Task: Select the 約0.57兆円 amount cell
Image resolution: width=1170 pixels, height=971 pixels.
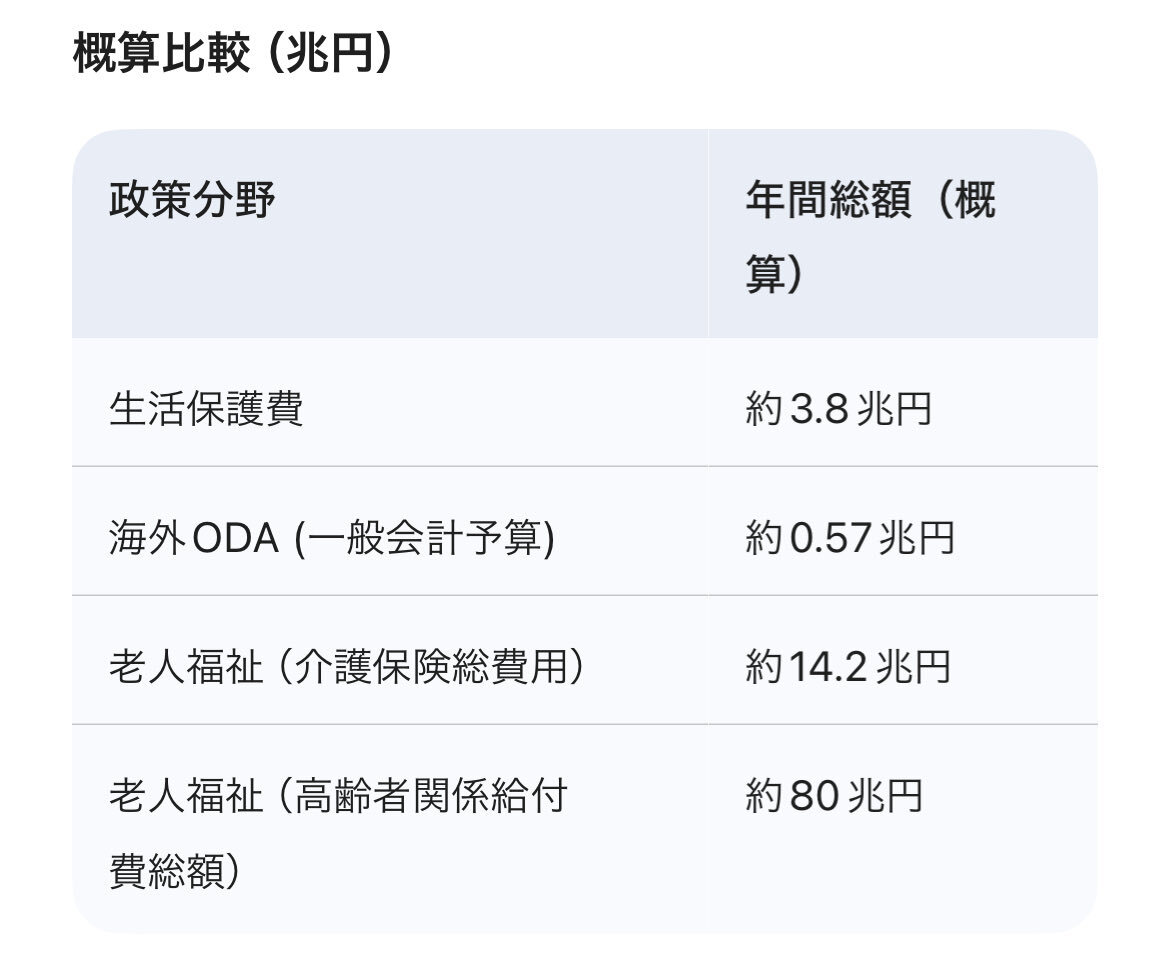Action: coord(850,538)
